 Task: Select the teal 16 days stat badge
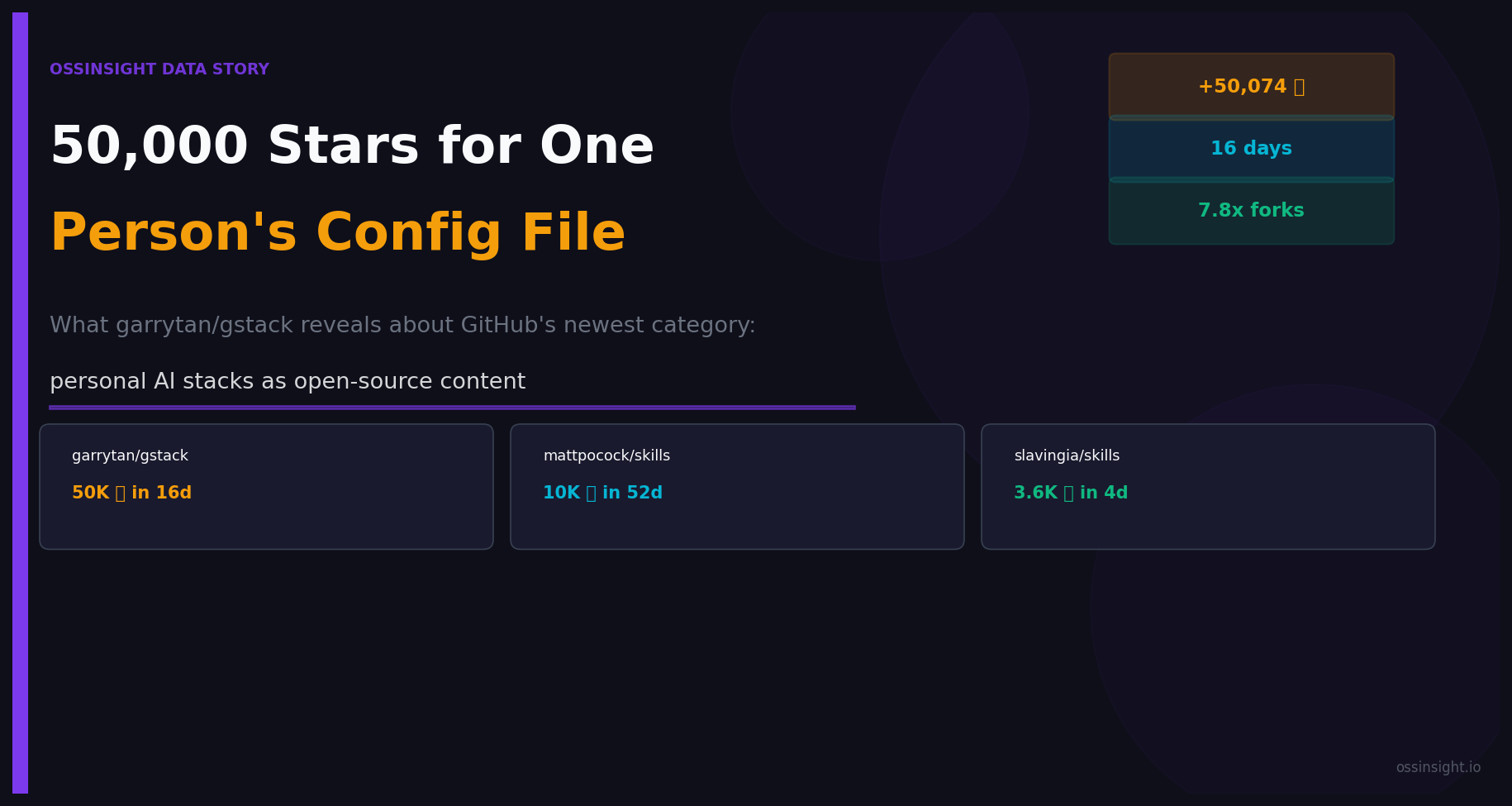tap(1251, 148)
